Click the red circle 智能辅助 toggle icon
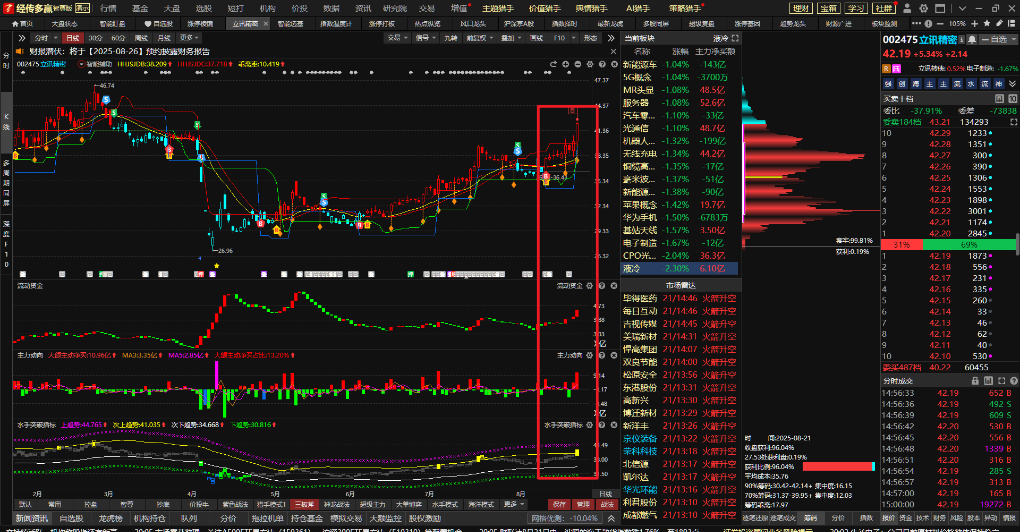 [x=81, y=64]
